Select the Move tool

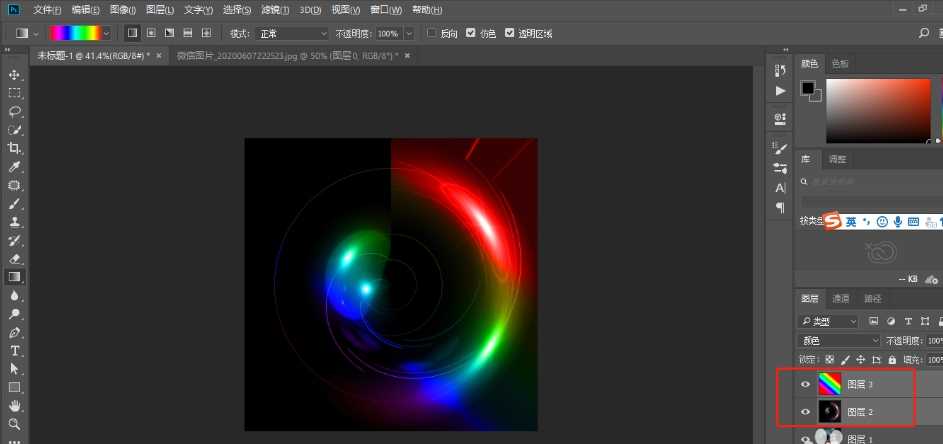15,75
